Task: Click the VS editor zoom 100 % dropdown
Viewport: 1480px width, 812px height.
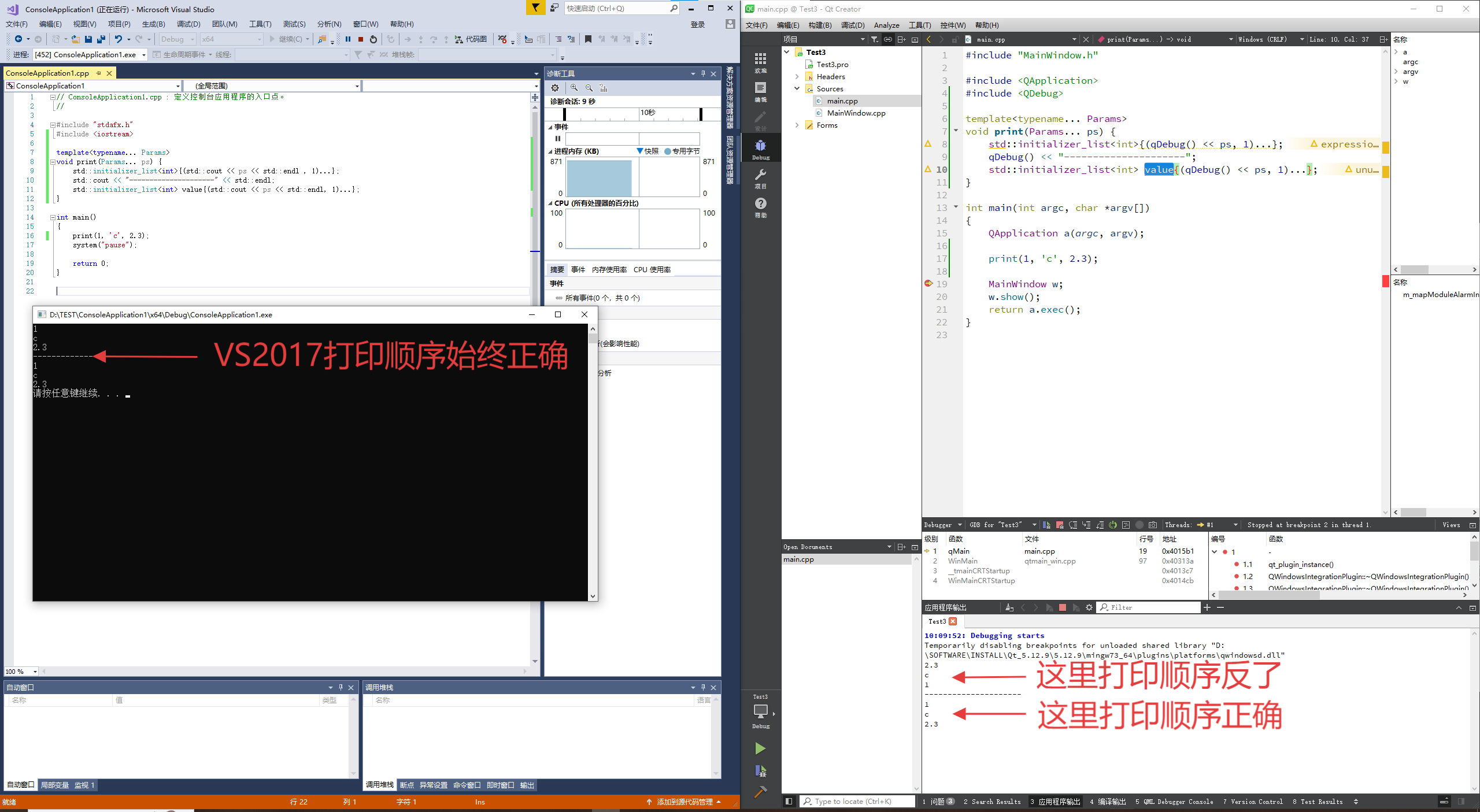Action: click(x=21, y=672)
